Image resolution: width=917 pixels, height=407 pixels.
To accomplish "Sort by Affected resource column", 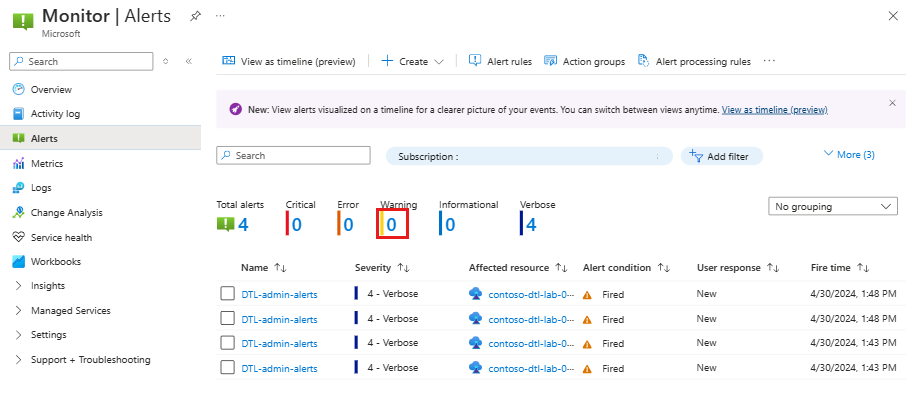I will coord(518,268).
